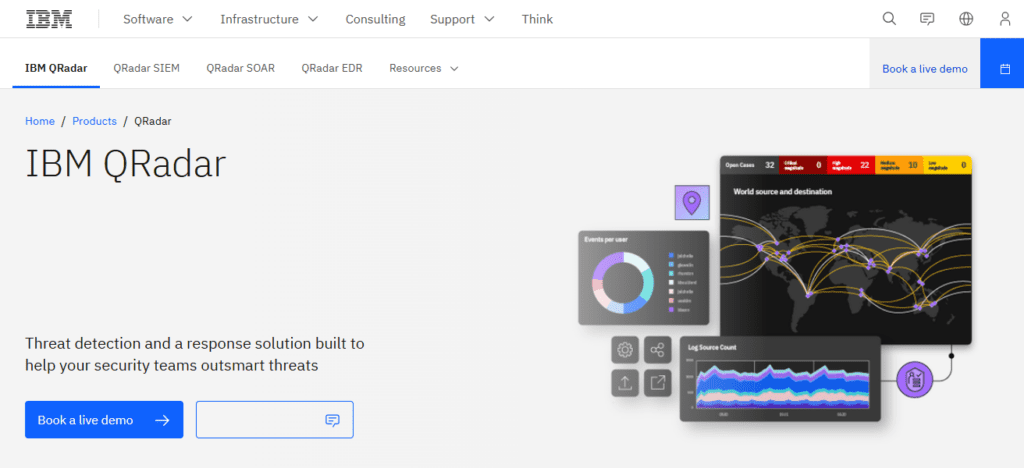Click the share nodes tile in illustration
Screen dimensions: 1024x468
click(x=658, y=351)
